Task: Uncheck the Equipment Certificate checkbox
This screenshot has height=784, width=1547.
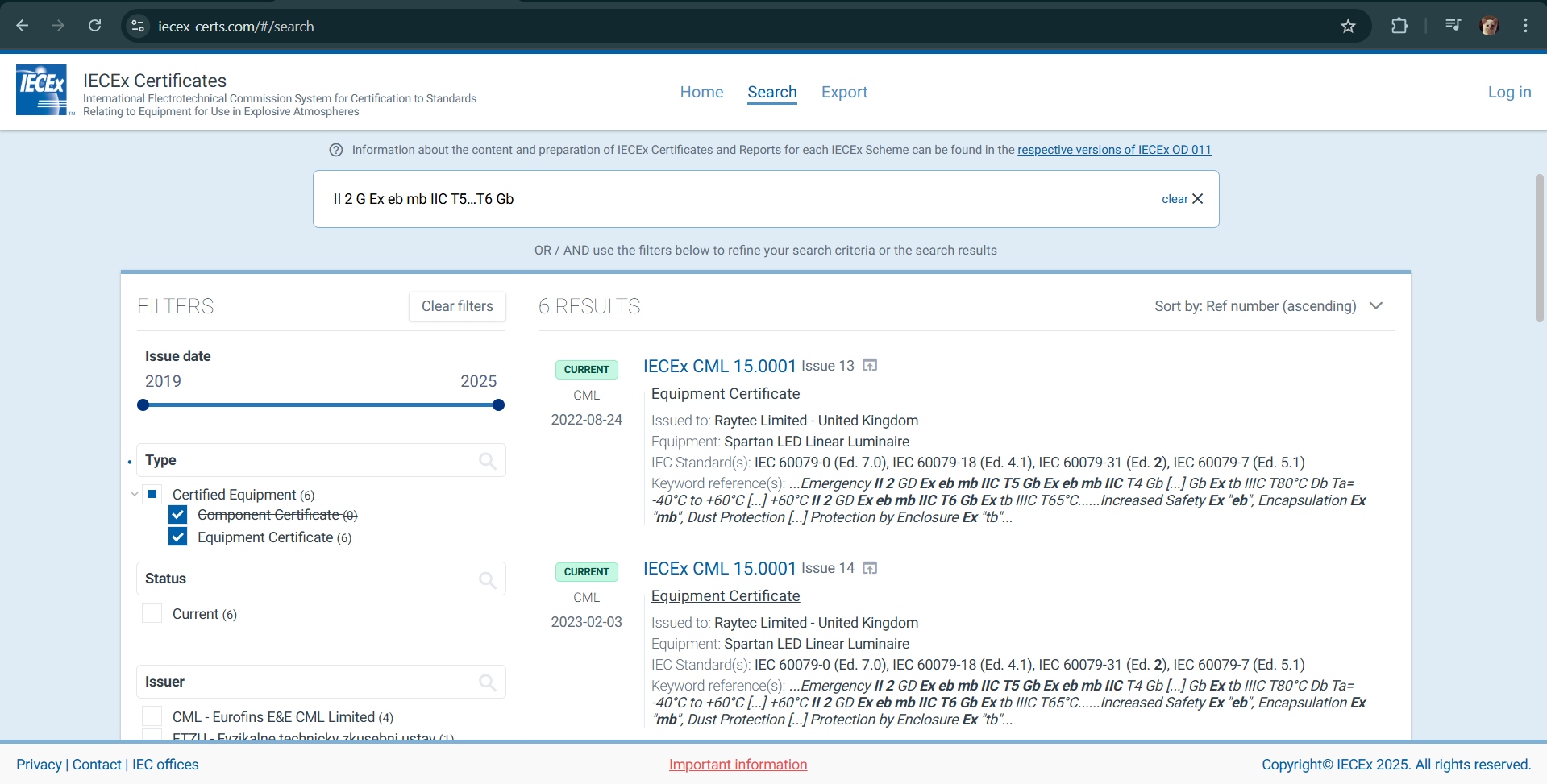Action: point(178,537)
